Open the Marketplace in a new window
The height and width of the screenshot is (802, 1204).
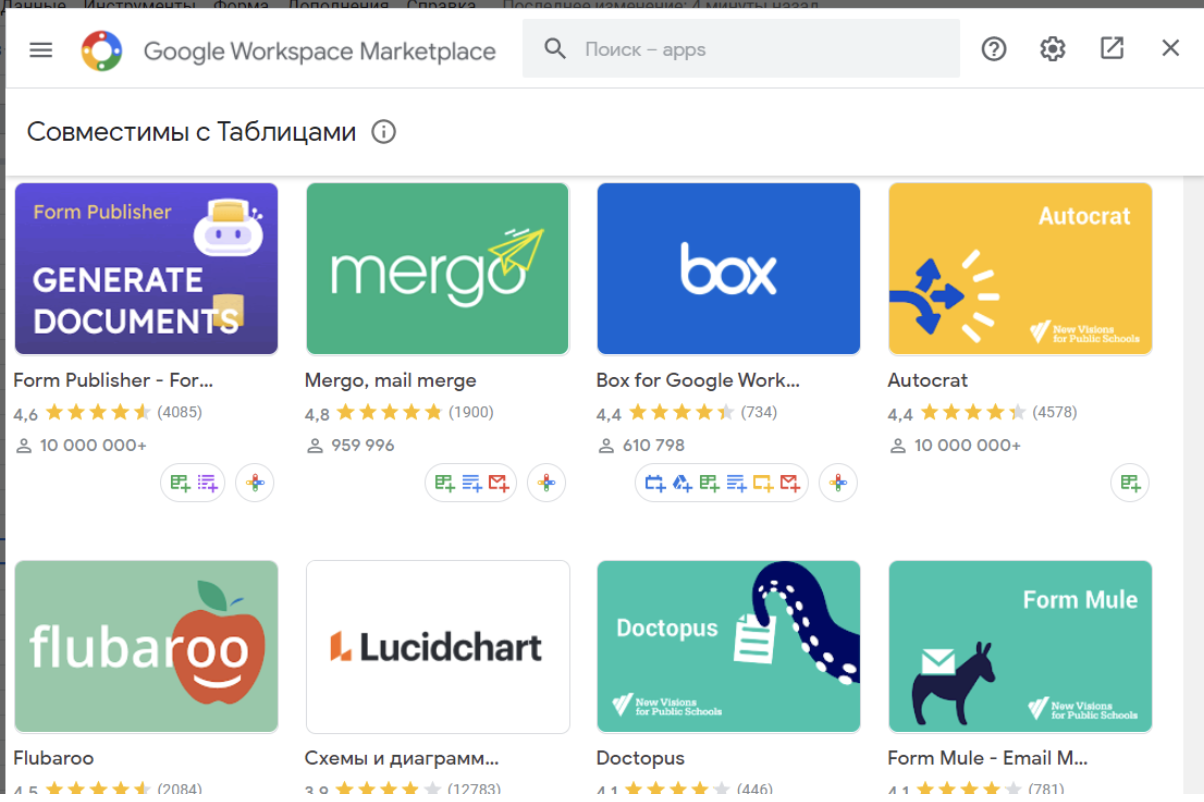coord(1112,48)
